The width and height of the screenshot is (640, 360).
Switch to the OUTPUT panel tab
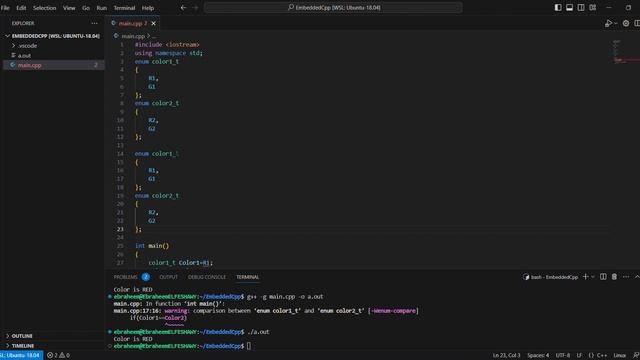[x=168, y=277]
